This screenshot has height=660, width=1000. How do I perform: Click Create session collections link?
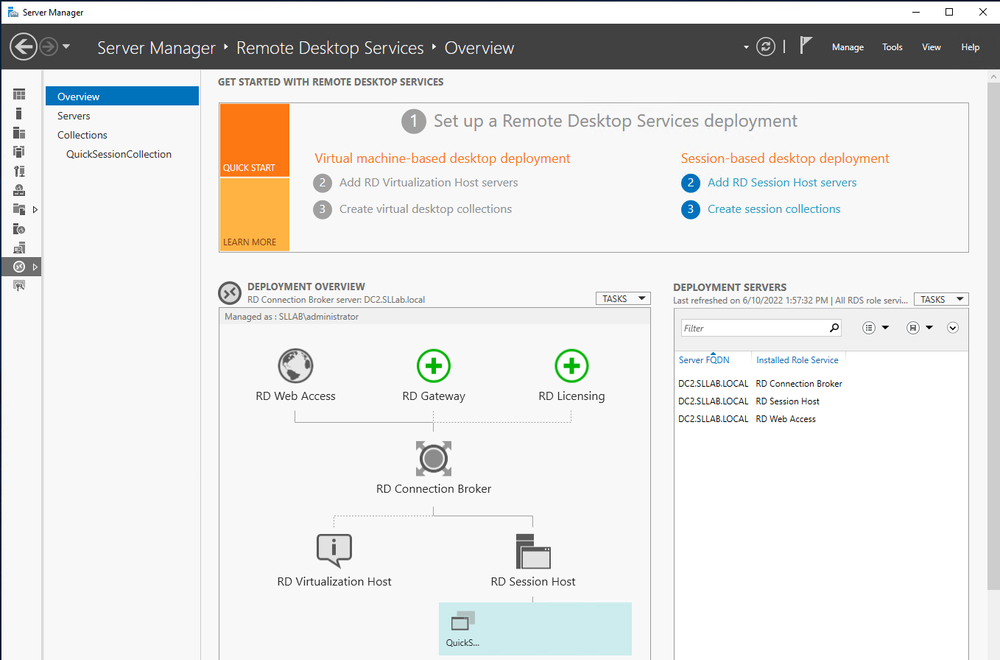[x=774, y=209]
